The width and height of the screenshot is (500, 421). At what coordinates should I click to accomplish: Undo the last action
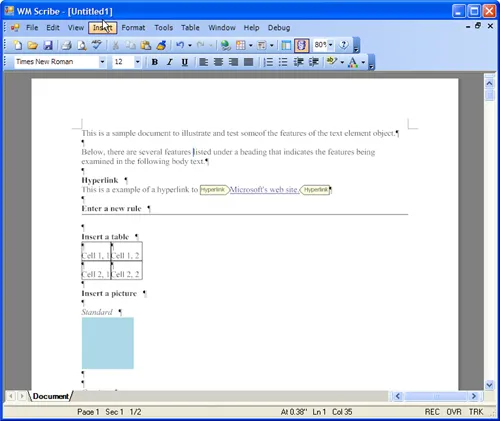[x=180, y=45]
